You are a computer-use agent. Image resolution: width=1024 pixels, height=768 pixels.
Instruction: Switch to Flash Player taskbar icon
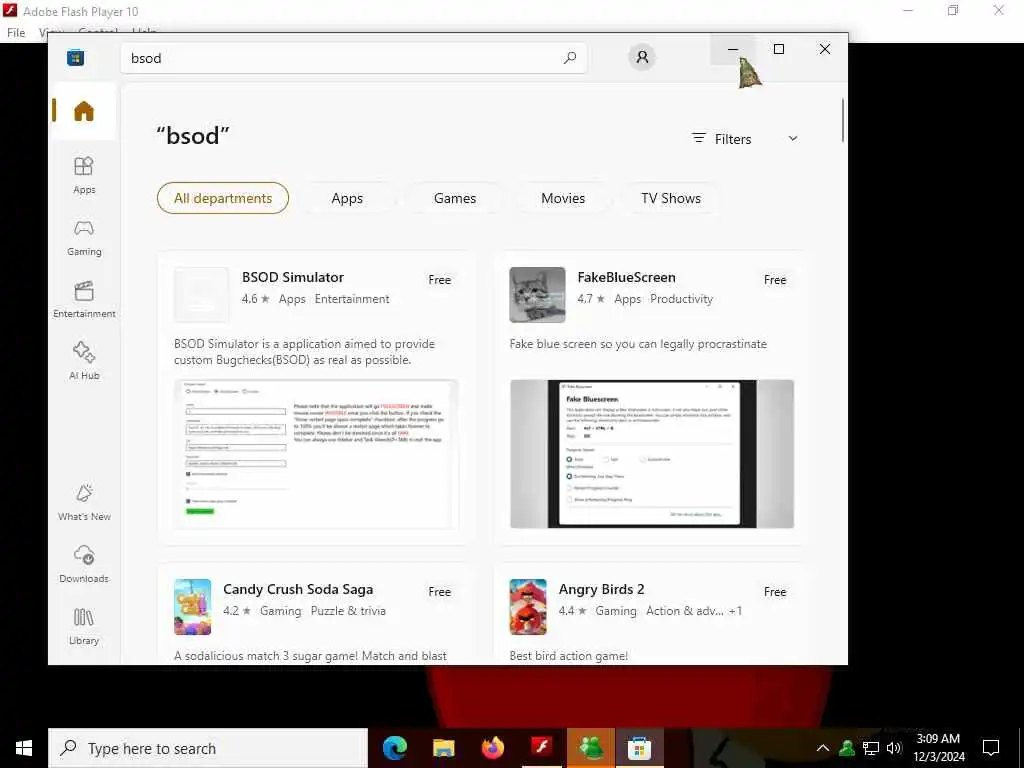tap(541, 748)
